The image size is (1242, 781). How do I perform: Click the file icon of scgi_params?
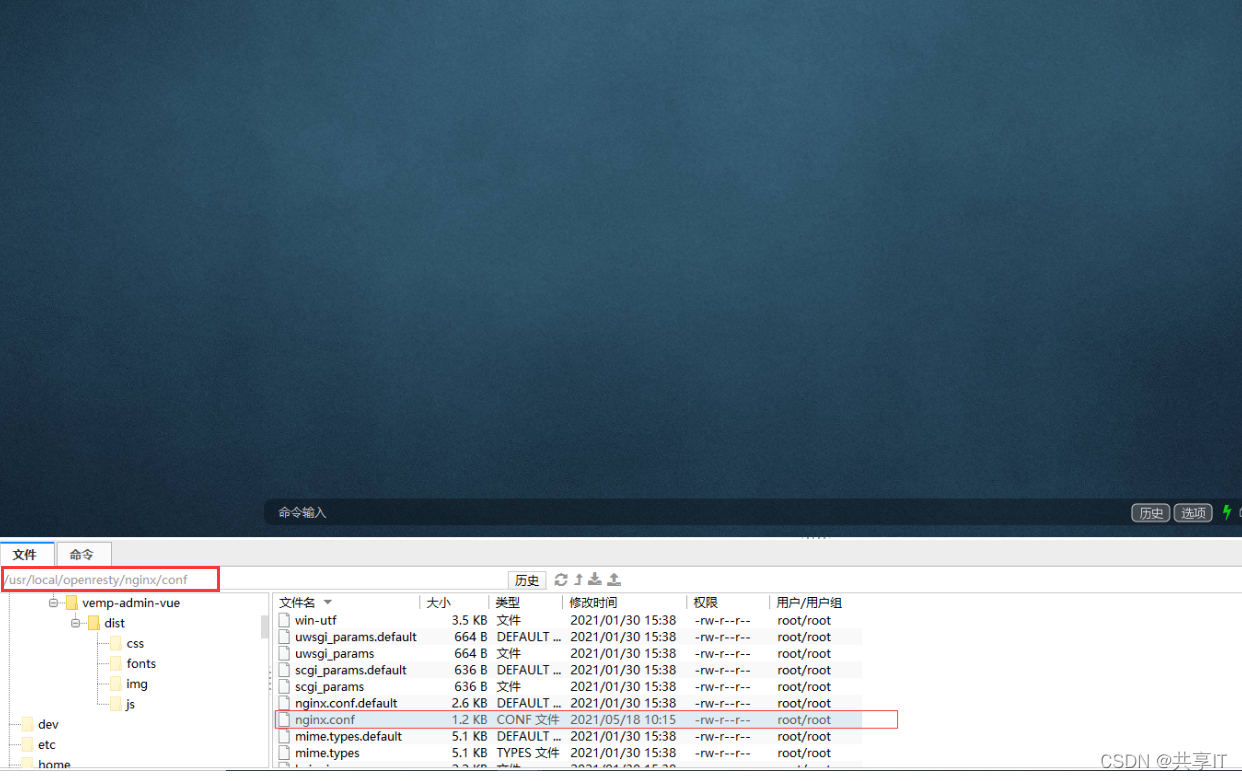click(x=285, y=687)
